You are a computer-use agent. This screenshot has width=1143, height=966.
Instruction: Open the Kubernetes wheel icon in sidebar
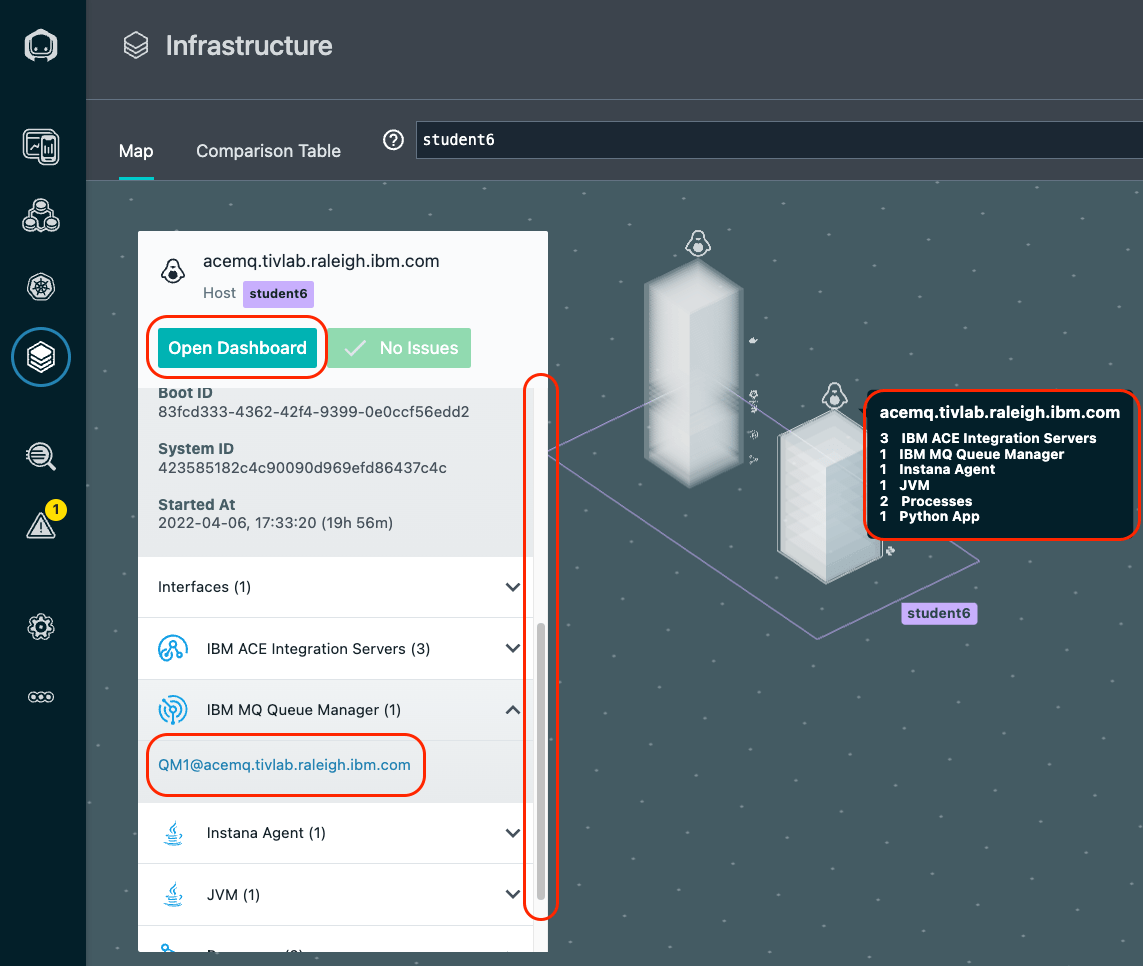(41, 287)
